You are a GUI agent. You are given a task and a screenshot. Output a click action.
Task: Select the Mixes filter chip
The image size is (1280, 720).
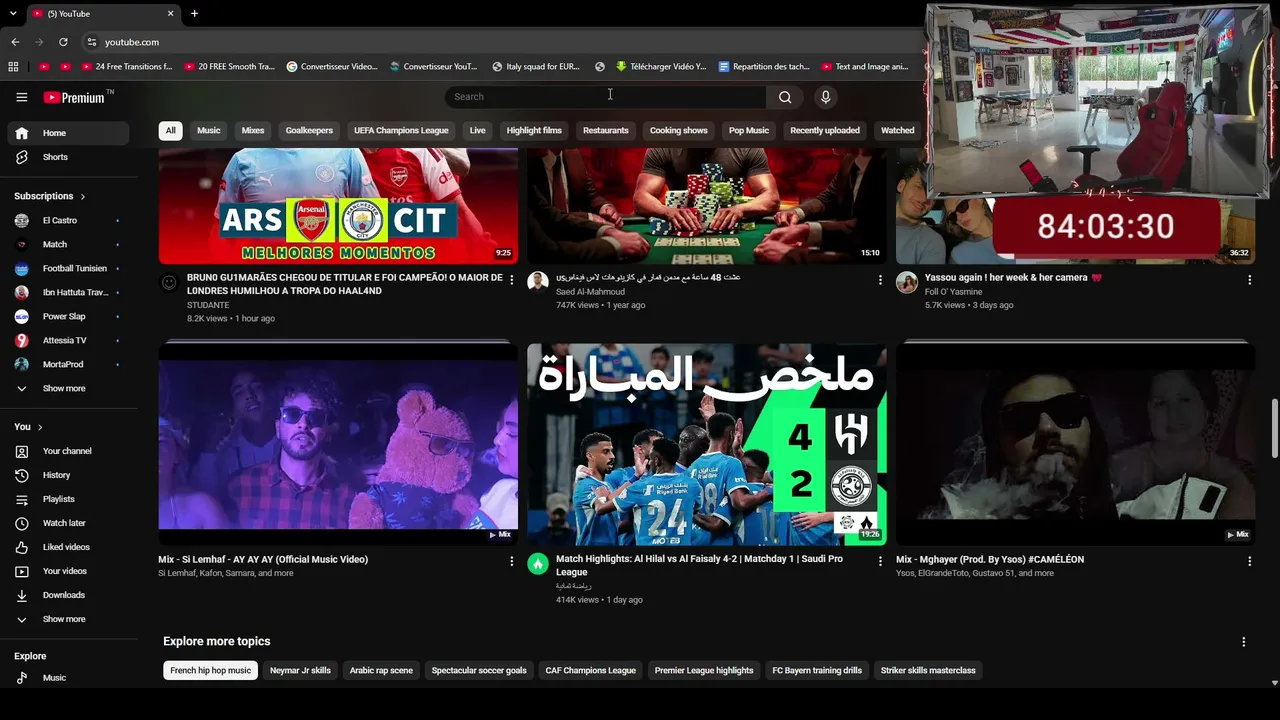(253, 130)
